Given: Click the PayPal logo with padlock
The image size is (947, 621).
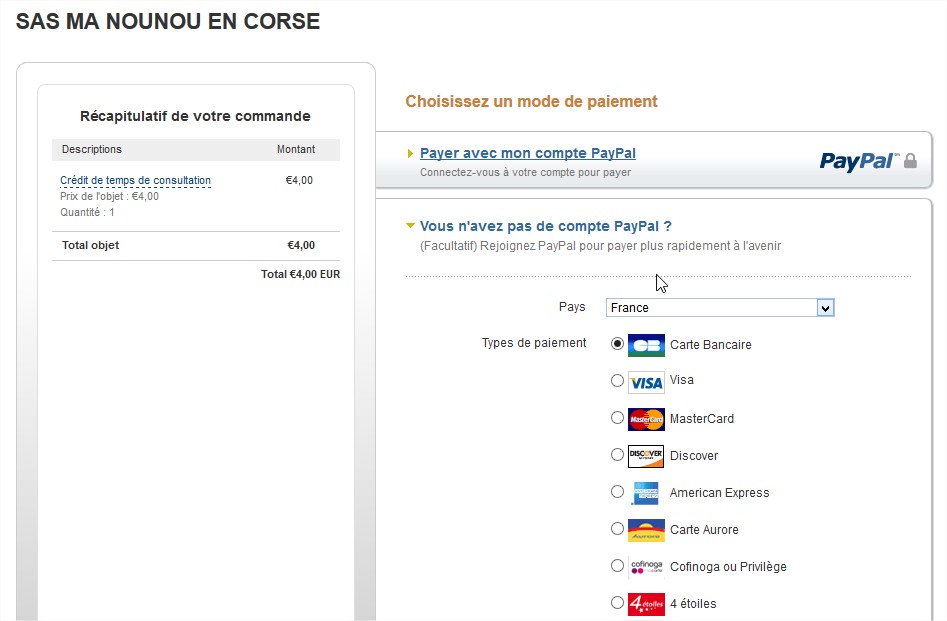Looking at the screenshot, I should (x=867, y=161).
